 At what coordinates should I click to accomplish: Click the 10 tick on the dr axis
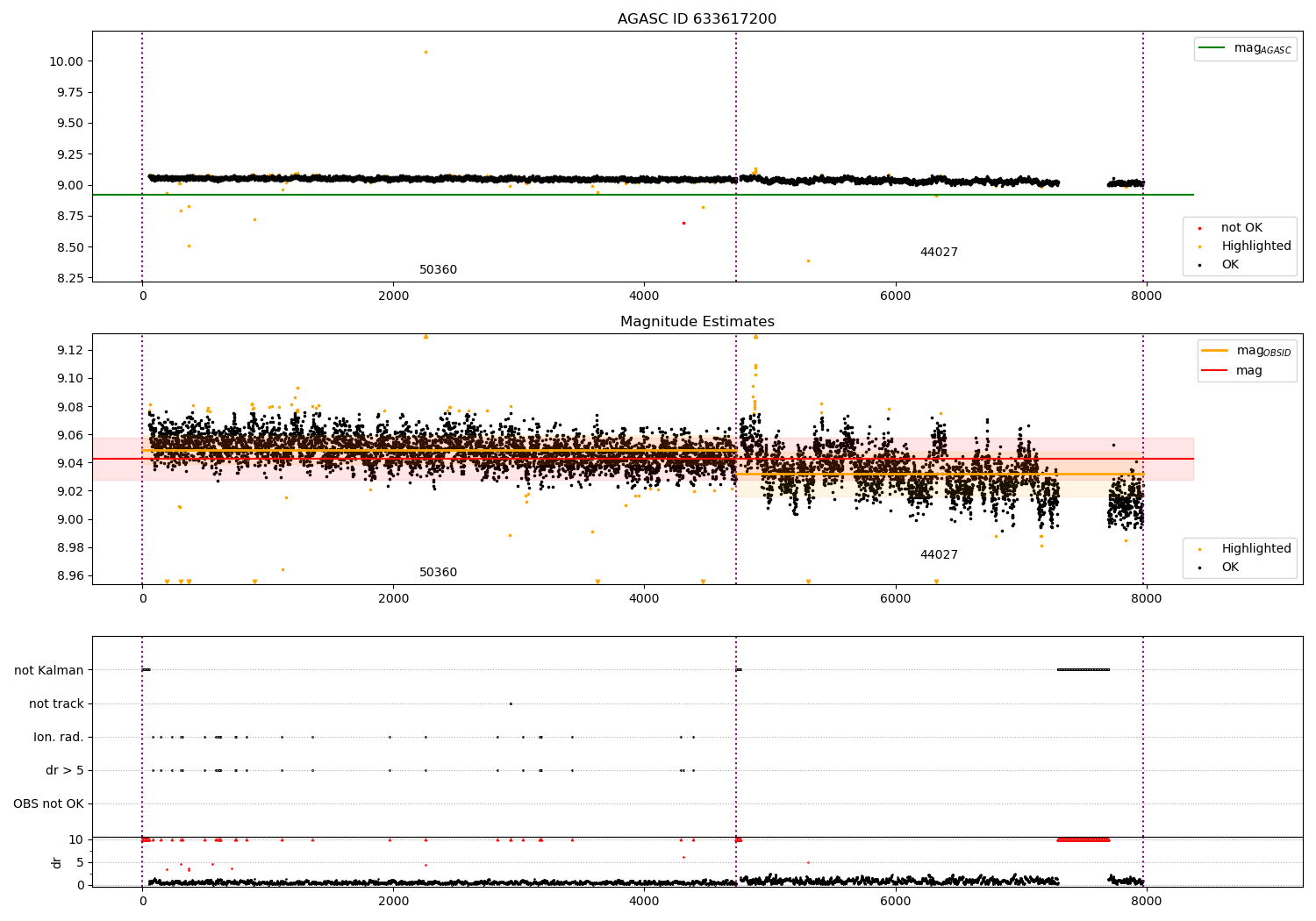[76, 840]
